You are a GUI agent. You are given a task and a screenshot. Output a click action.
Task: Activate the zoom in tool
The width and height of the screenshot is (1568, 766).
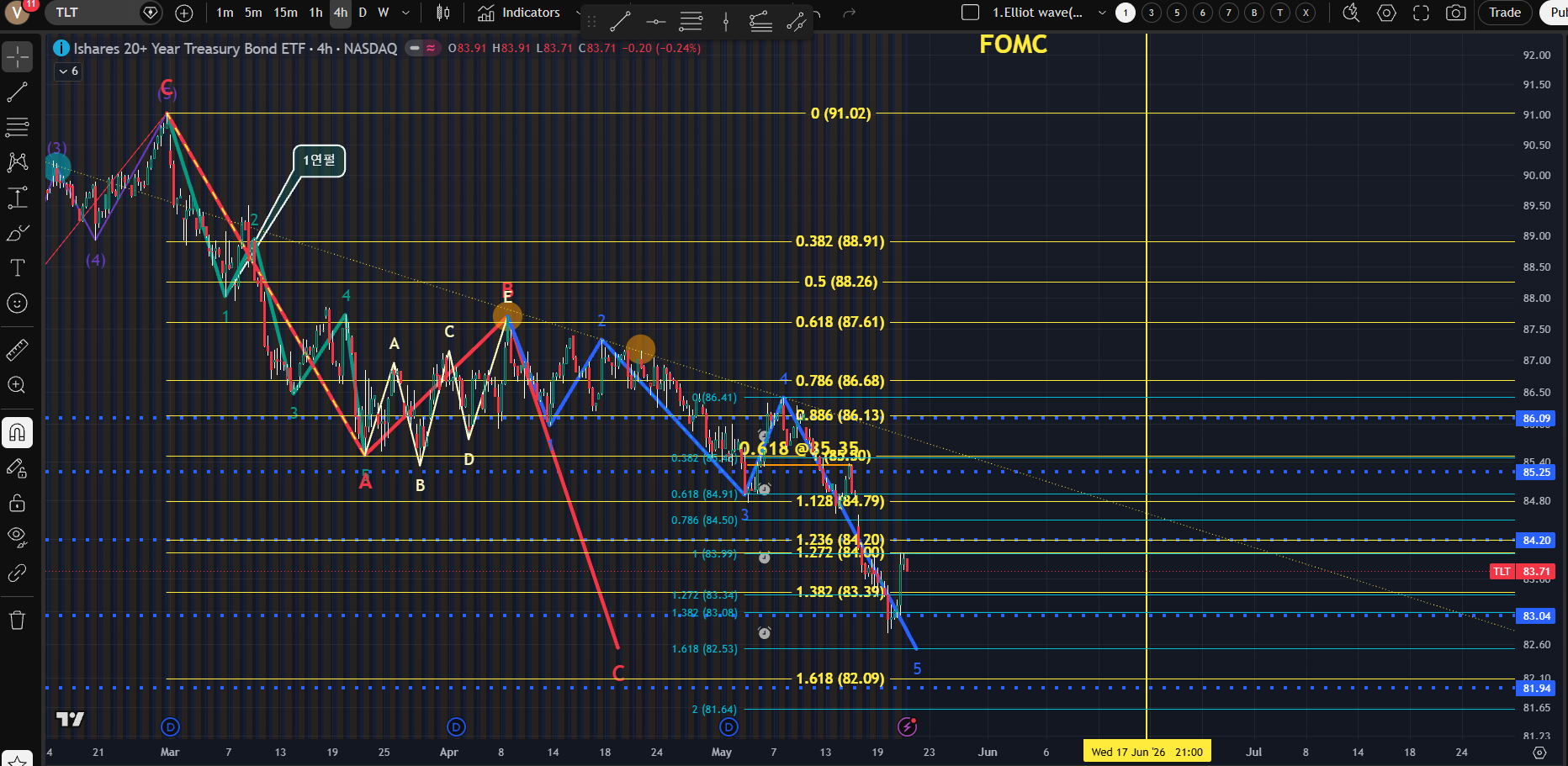(x=18, y=385)
